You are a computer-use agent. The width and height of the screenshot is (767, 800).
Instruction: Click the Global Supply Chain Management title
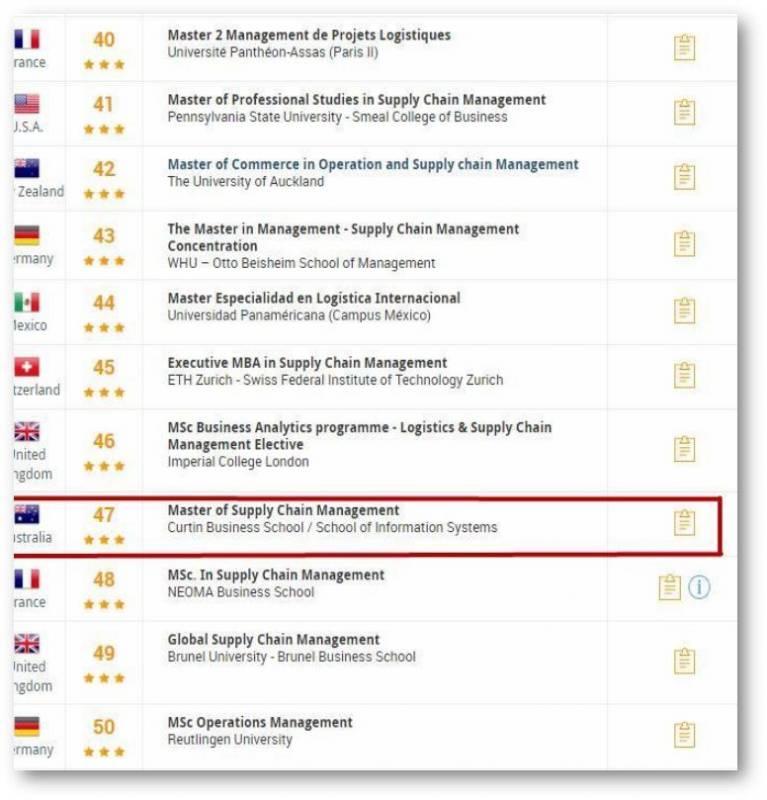[x=273, y=639]
